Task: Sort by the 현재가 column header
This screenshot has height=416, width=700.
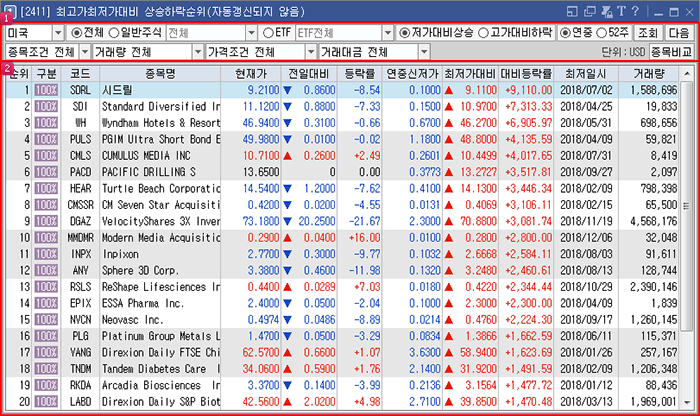Action: click(x=251, y=74)
